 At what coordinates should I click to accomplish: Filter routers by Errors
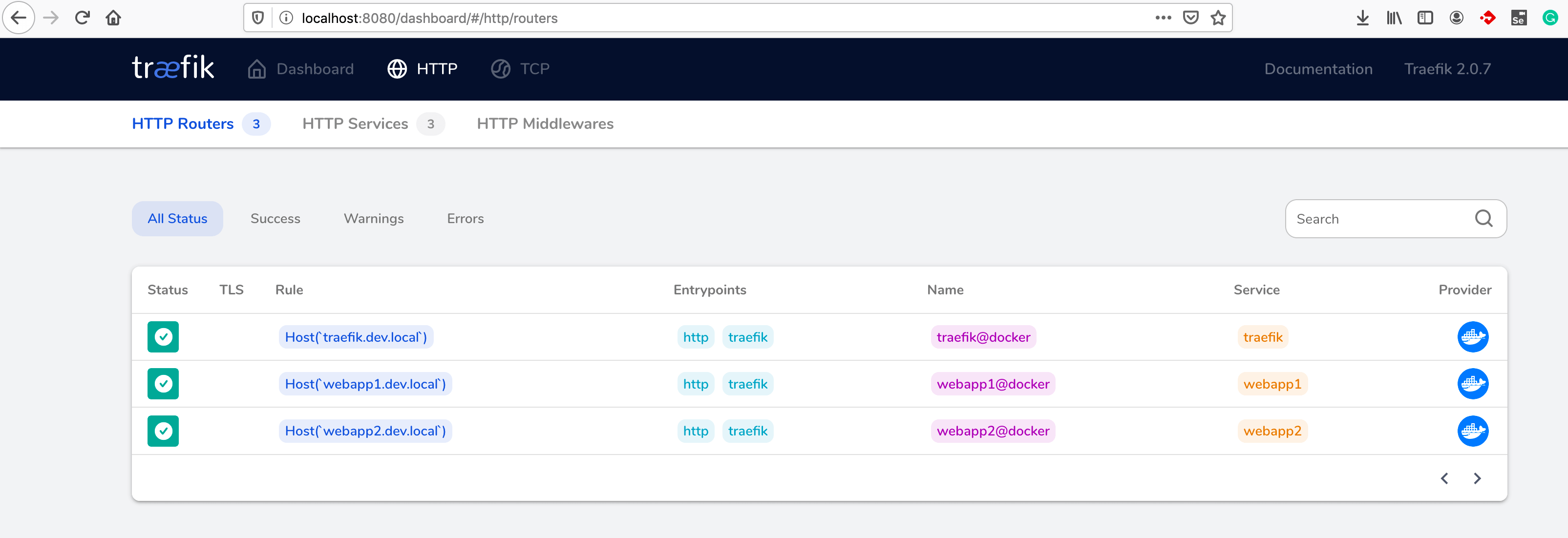465,219
